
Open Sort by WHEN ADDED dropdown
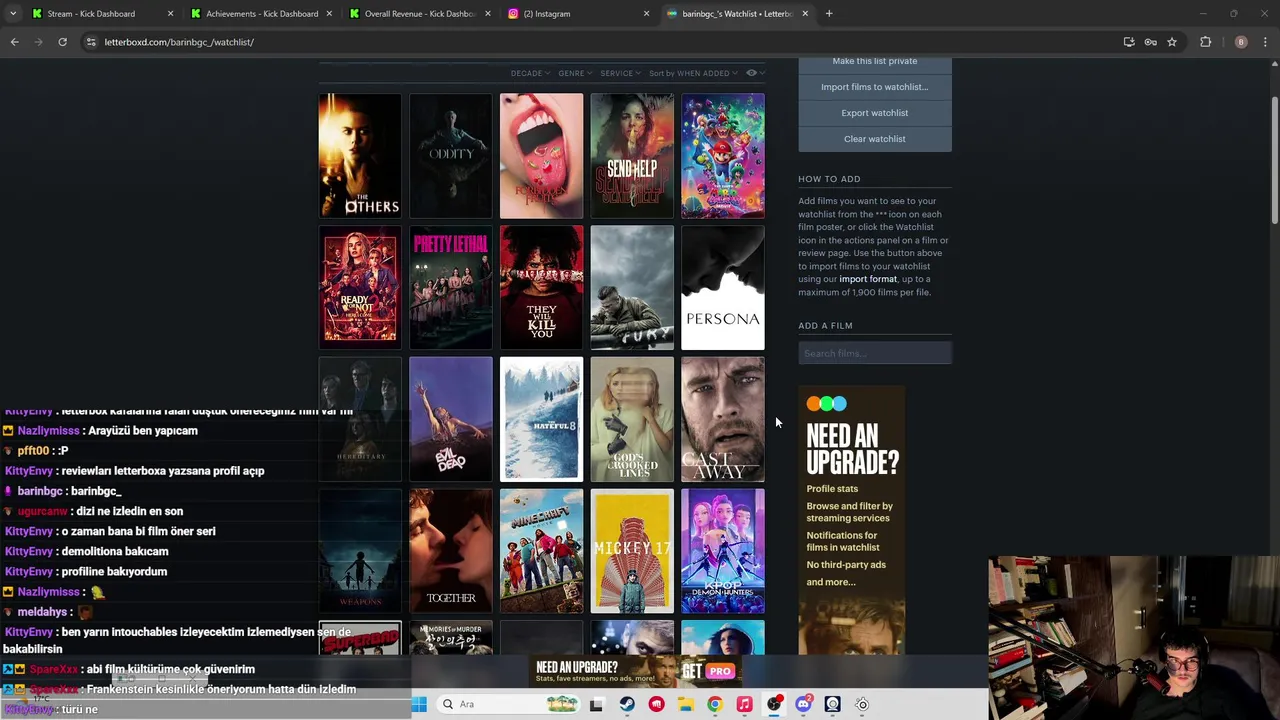coord(693,73)
